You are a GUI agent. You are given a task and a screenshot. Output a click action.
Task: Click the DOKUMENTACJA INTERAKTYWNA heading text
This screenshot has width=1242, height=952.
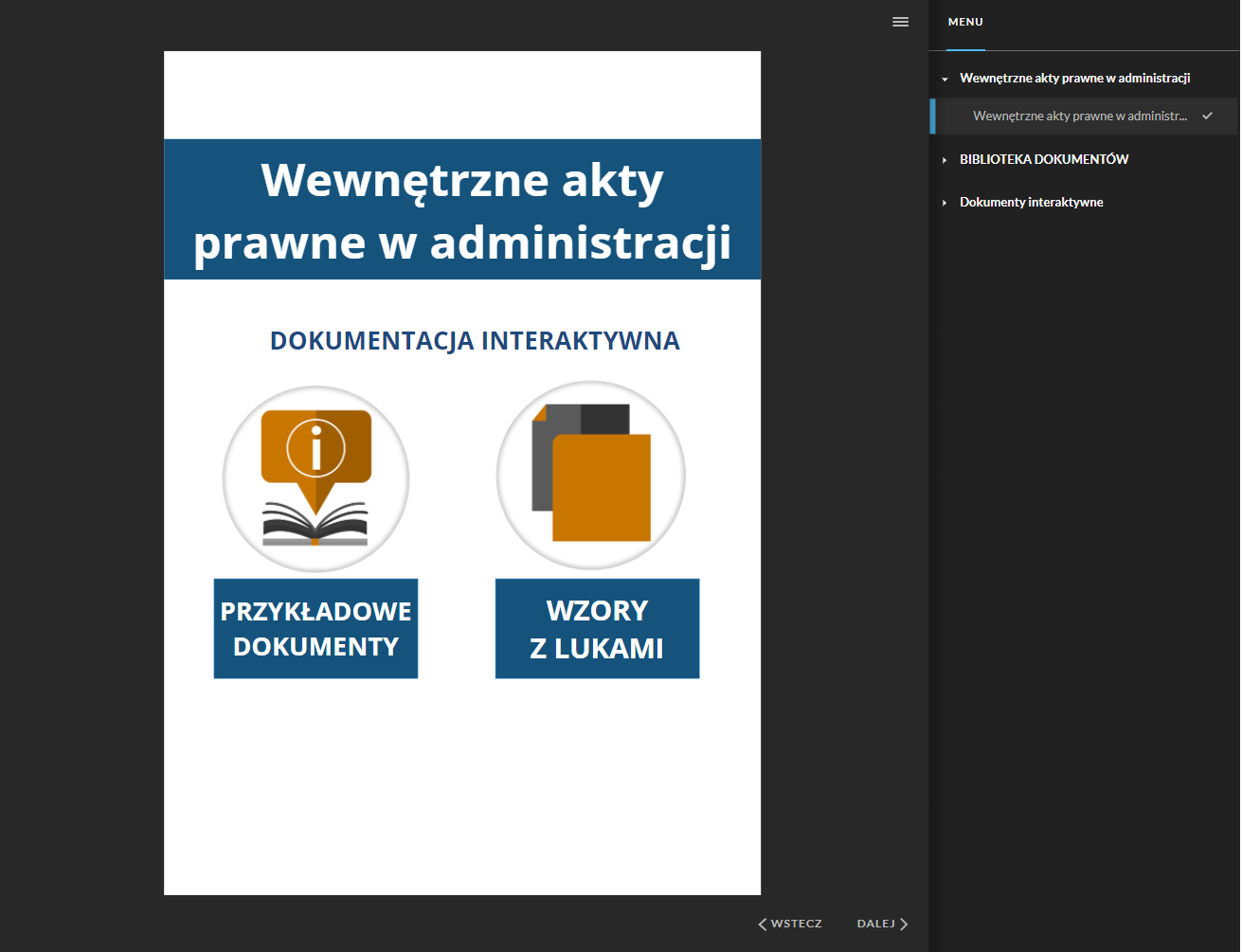475,341
